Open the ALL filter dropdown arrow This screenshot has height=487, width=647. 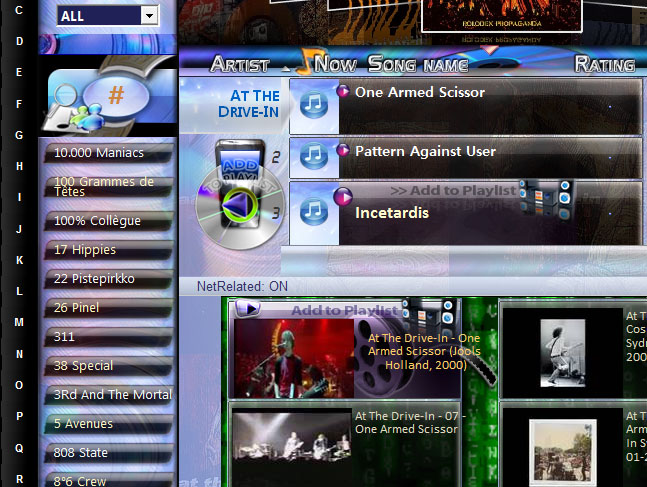click(149, 16)
